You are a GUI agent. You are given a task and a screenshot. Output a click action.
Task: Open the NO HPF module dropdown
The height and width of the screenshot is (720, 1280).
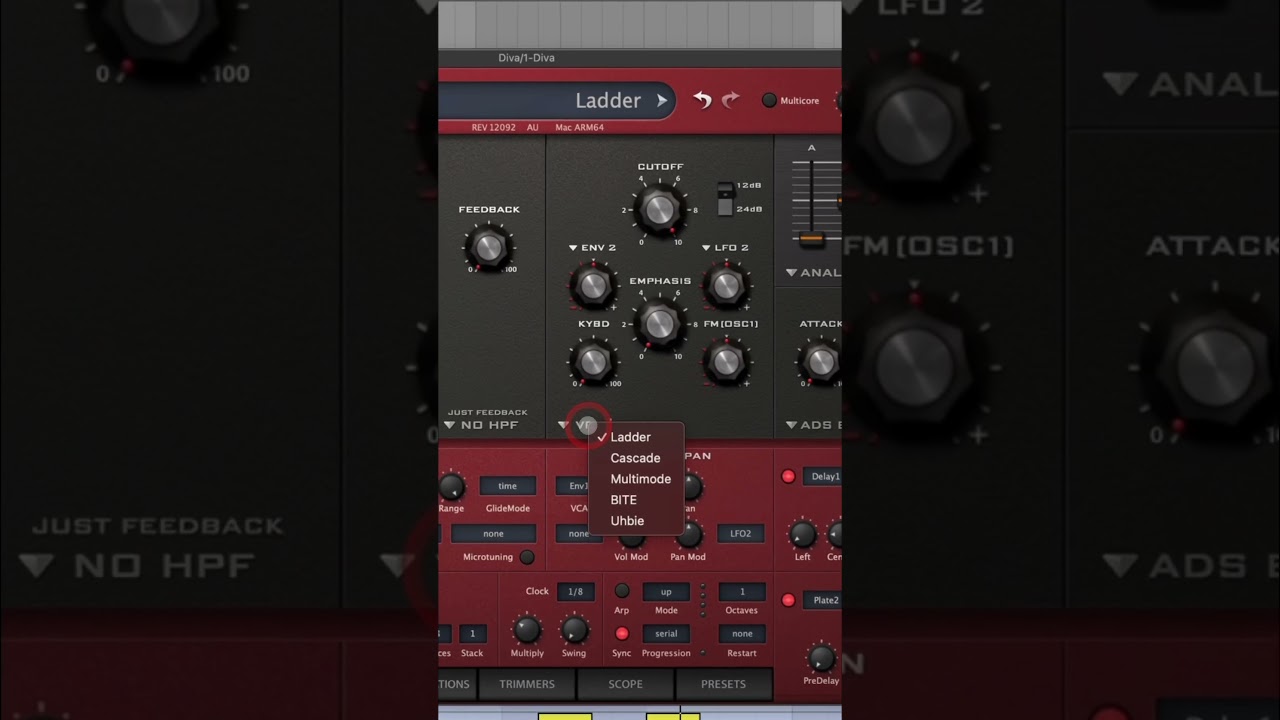coord(482,425)
